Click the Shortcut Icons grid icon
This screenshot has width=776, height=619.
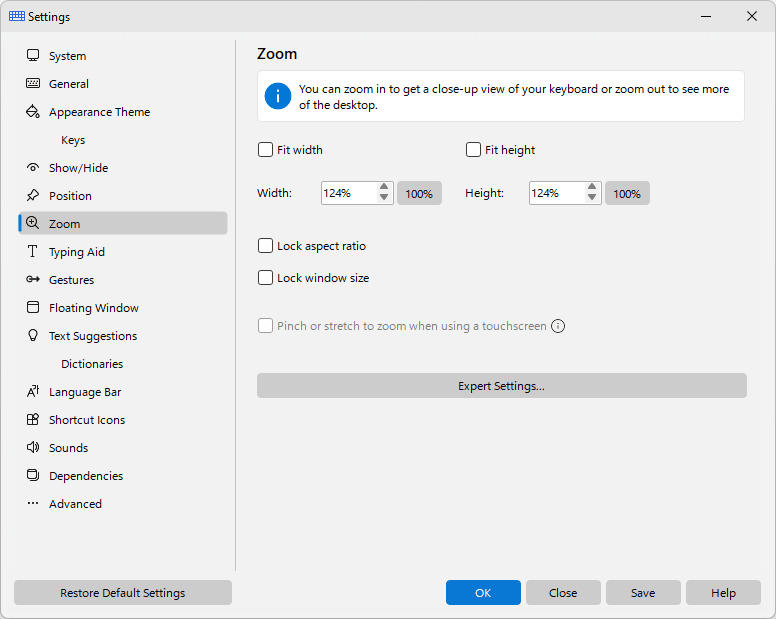33,420
